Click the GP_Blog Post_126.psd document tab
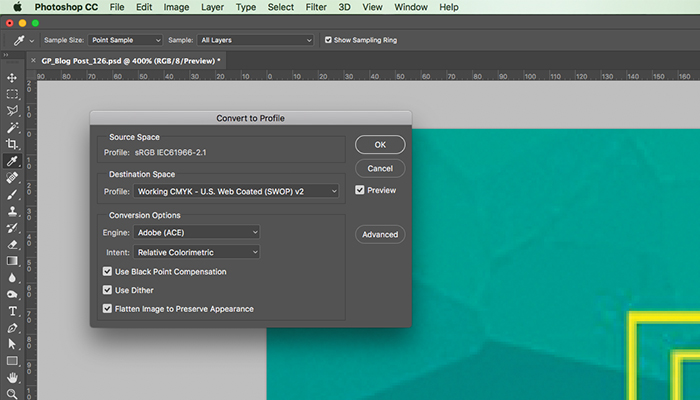This screenshot has width=700, height=400. pos(130,60)
